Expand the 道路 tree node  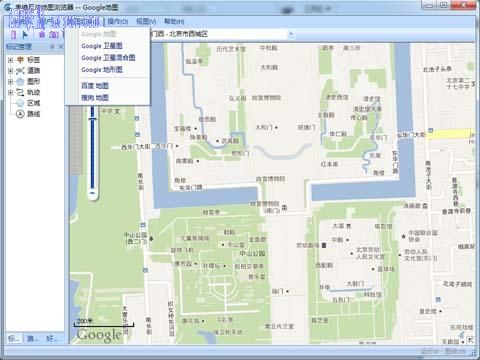click(x=10, y=71)
